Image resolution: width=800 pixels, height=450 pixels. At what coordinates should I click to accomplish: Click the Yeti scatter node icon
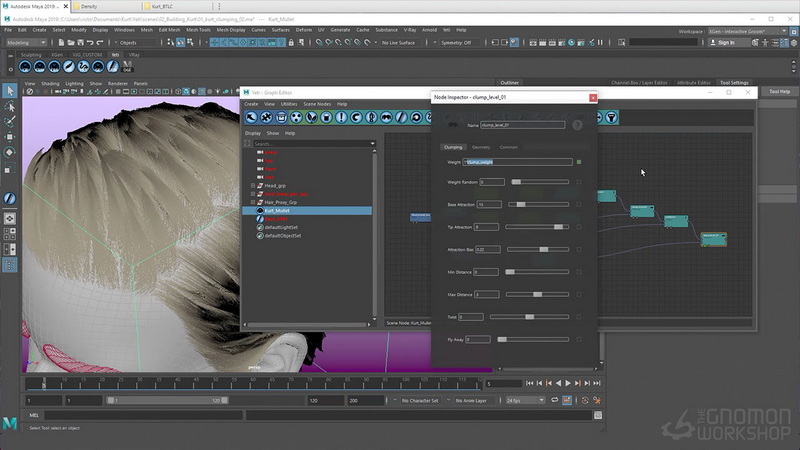[296, 117]
